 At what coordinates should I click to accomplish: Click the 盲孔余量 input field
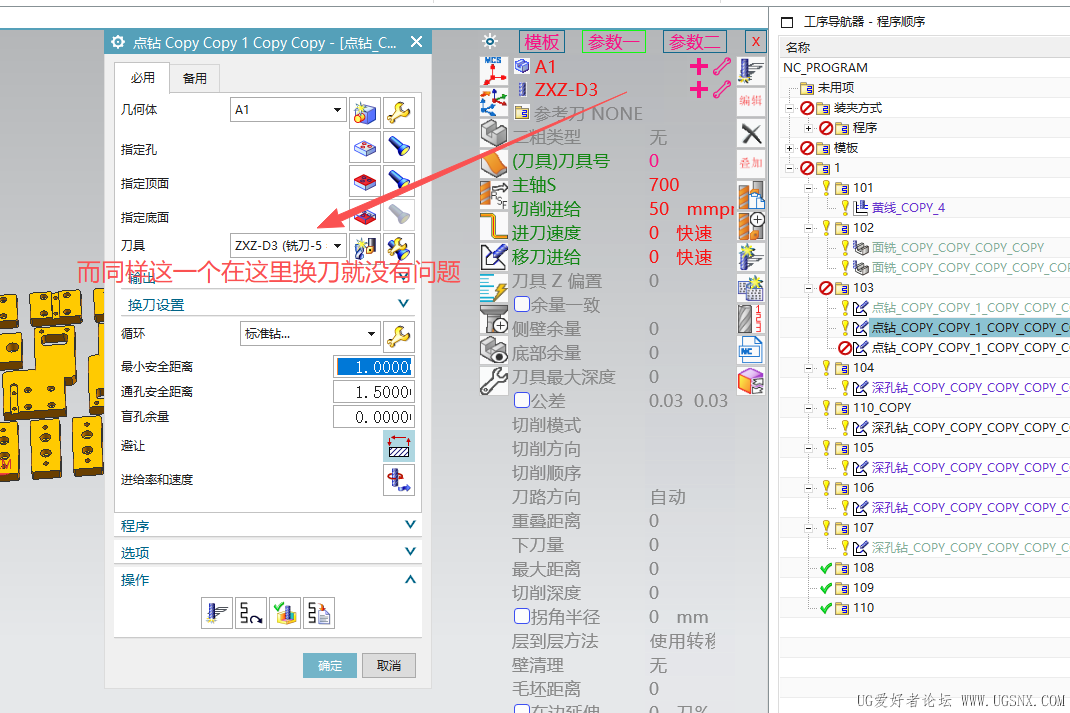[374, 416]
